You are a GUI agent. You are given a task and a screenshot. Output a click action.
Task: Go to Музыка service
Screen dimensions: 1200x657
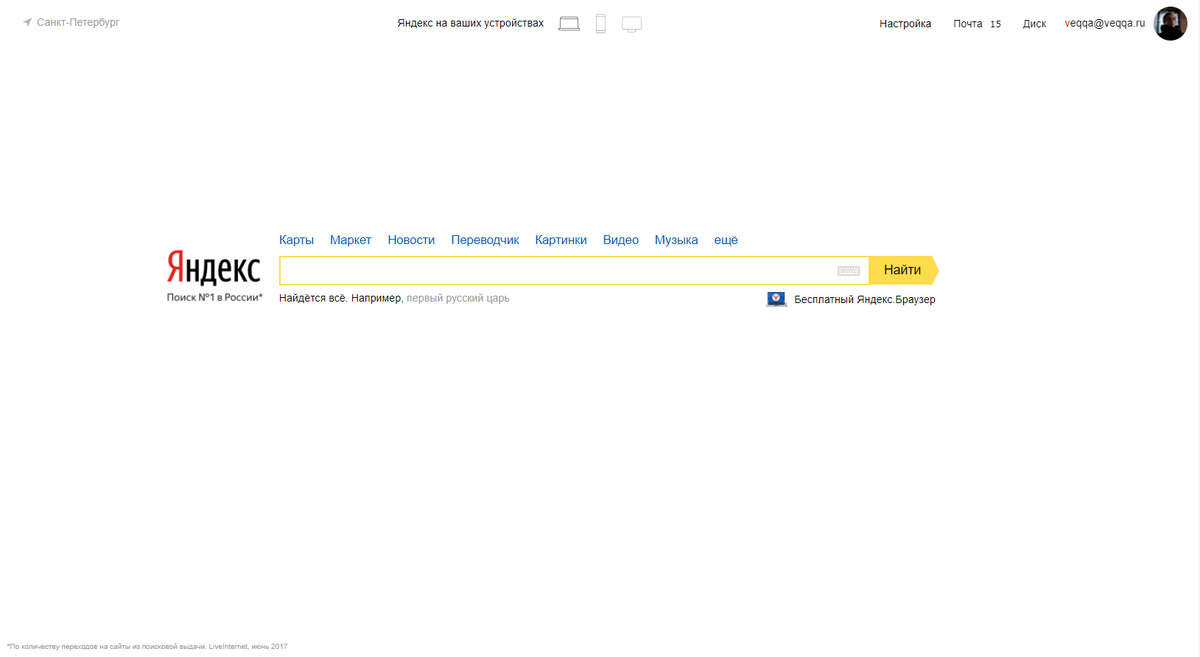coord(676,240)
